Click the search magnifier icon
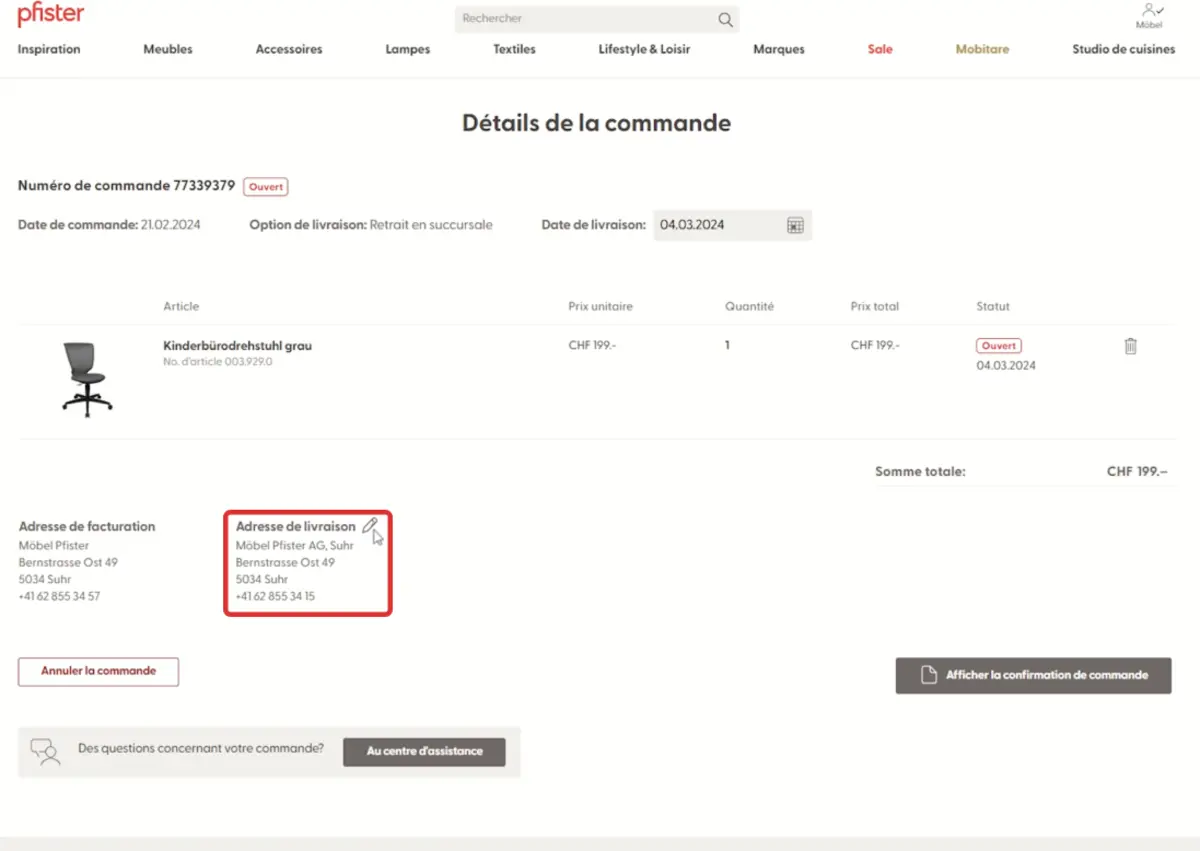This screenshot has height=851, width=1200. (x=725, y=19)
